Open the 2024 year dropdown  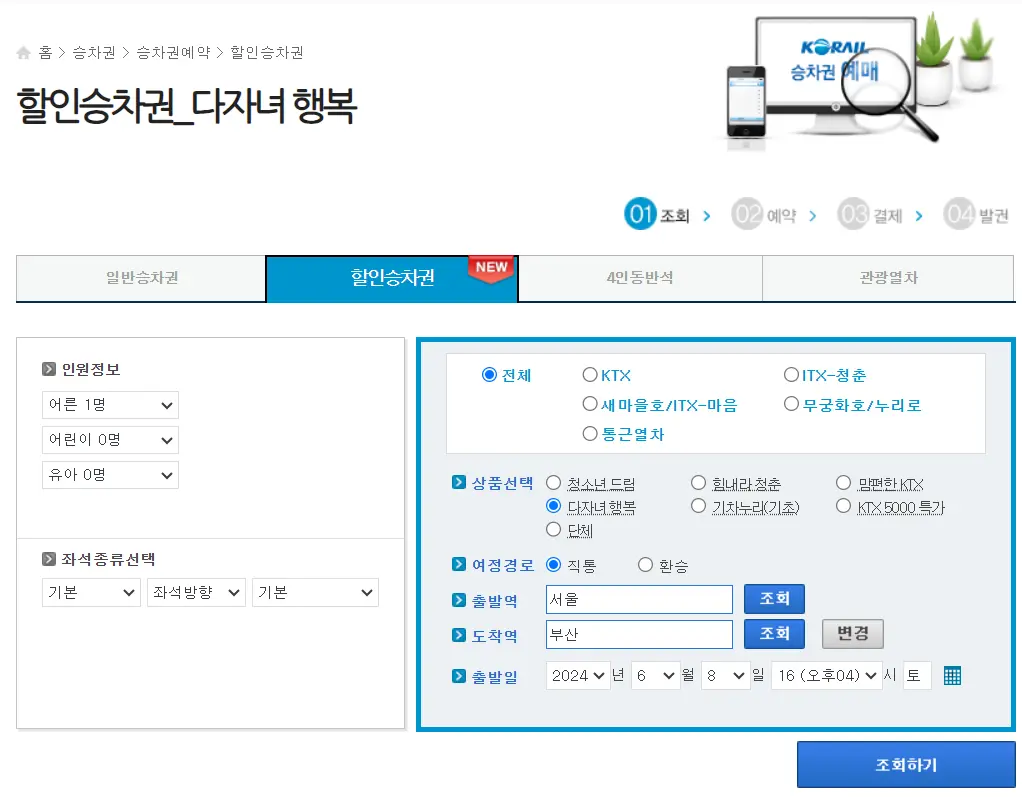[578, 676]
